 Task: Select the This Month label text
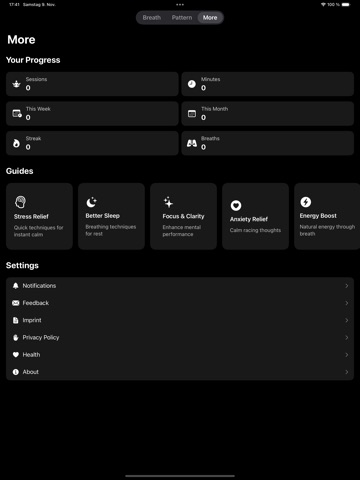click(215, 109)
